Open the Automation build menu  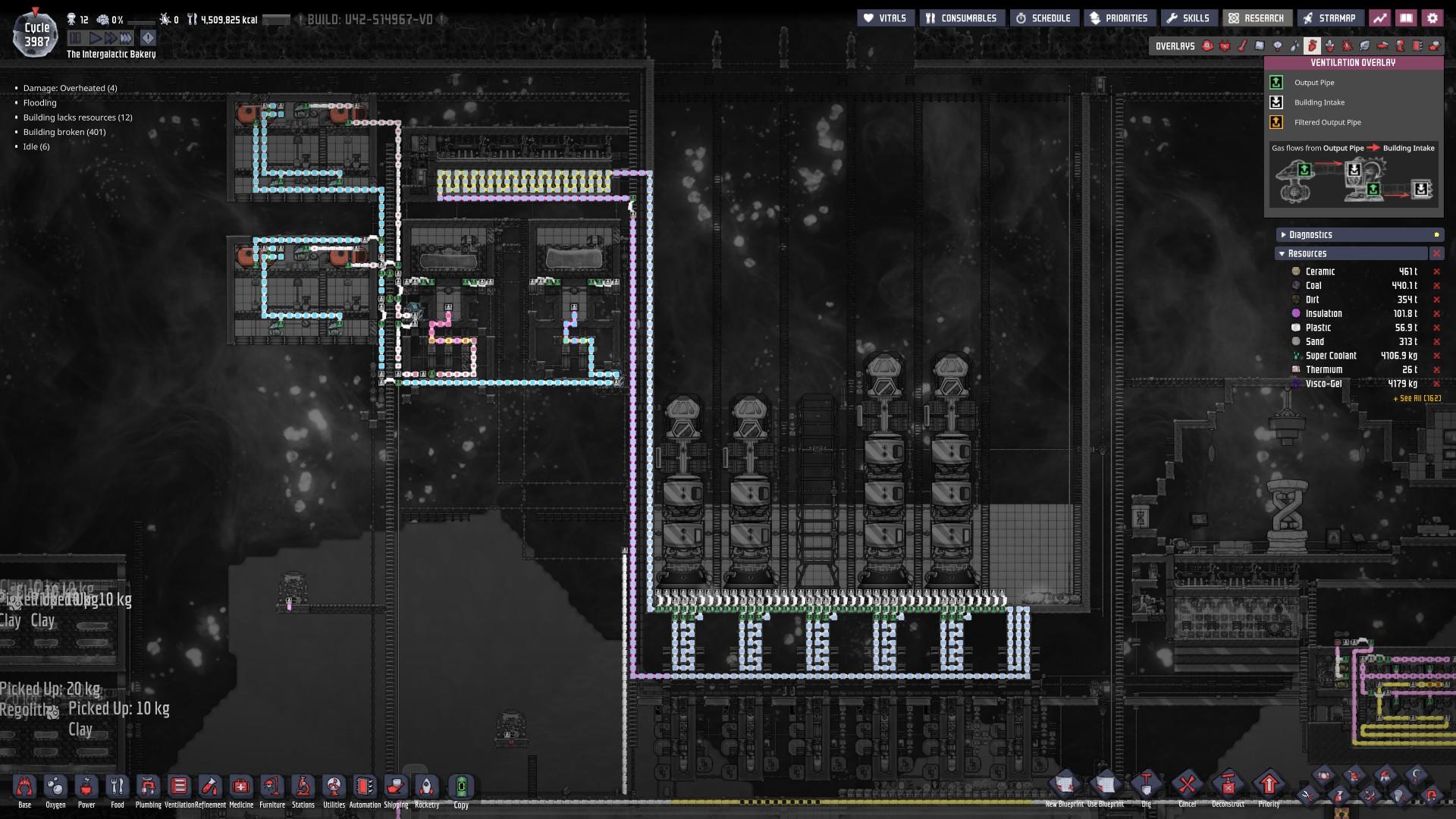tap(365, 787)
